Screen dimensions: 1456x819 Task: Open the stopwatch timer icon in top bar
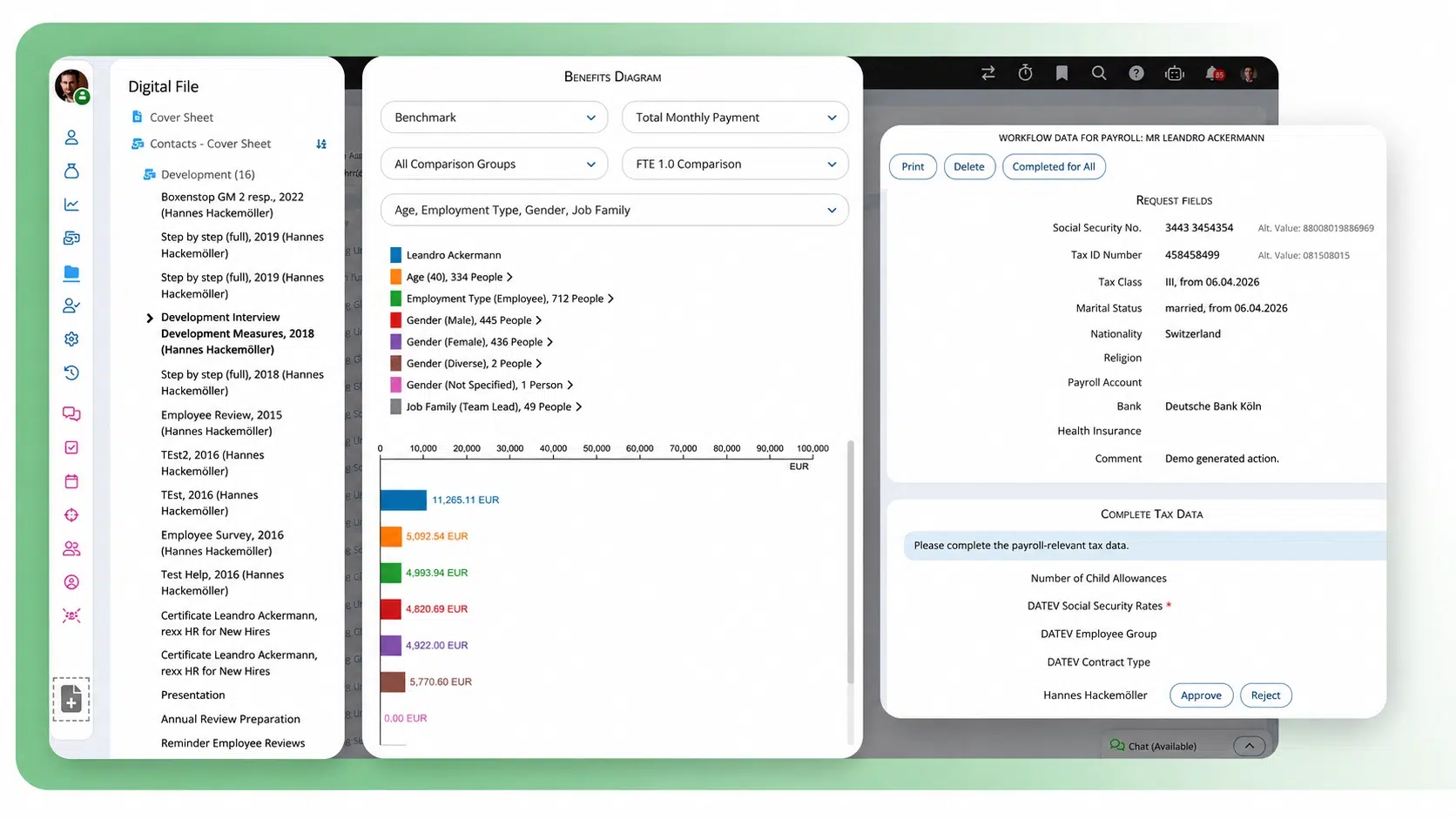[x=1025, y=73]
